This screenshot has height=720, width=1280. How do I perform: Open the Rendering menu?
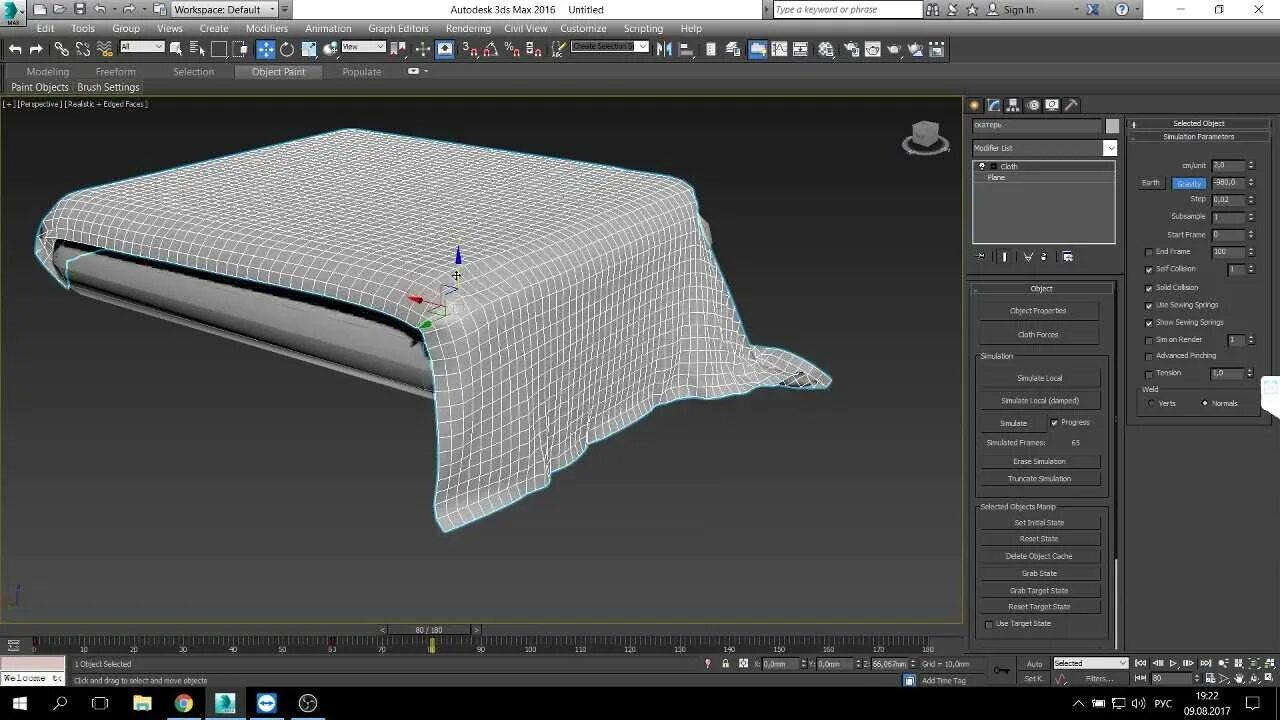tap(468, 28)
